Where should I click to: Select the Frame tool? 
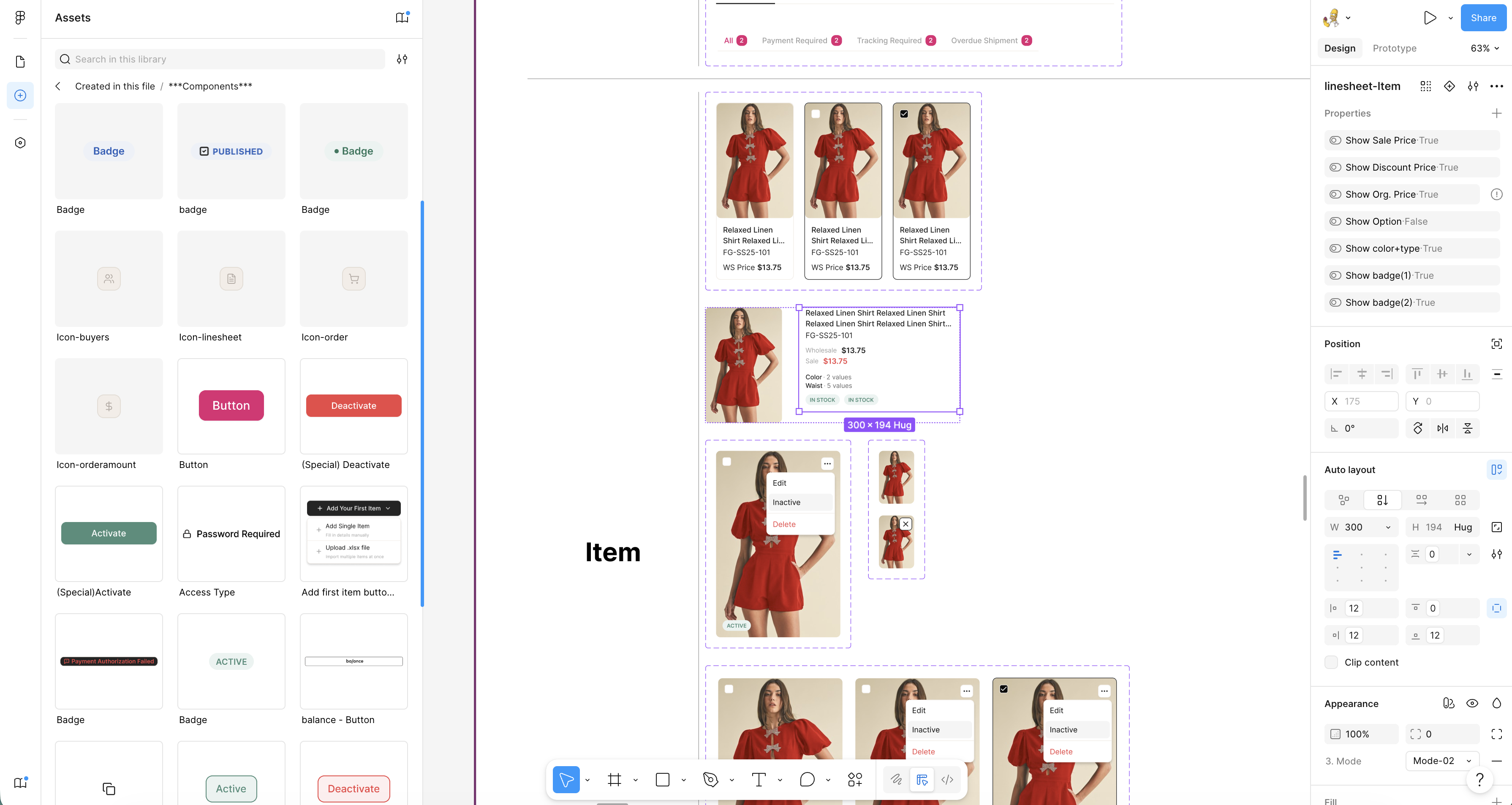pyautogui.click(x=615, y=779)
